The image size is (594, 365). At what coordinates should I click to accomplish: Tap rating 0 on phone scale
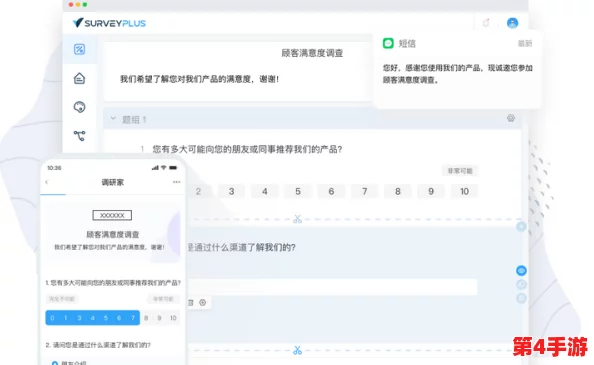tap(52, 318)
